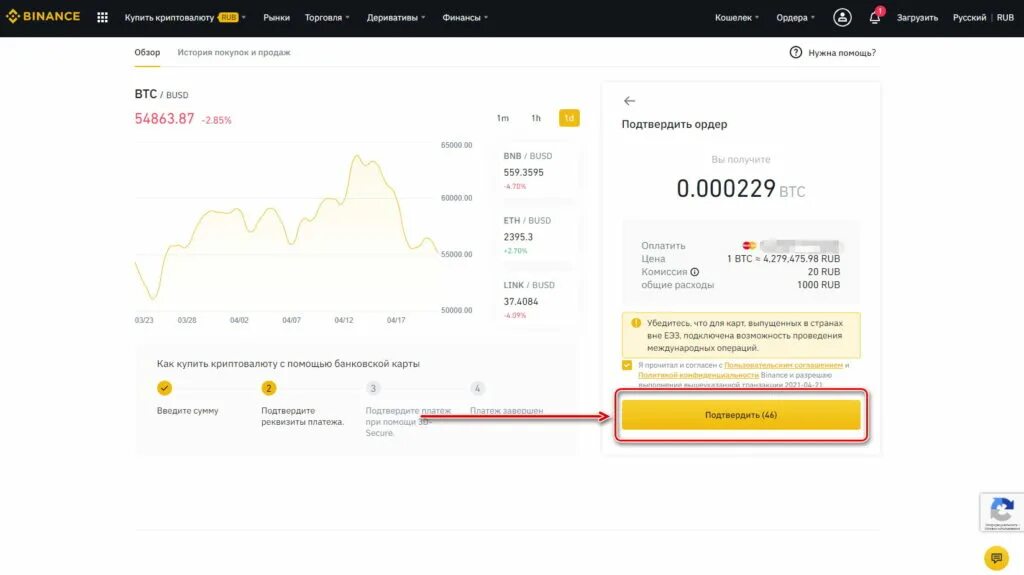Switch to the Обзор tab
Viewport: 1024px width, 575px height.
147,52
